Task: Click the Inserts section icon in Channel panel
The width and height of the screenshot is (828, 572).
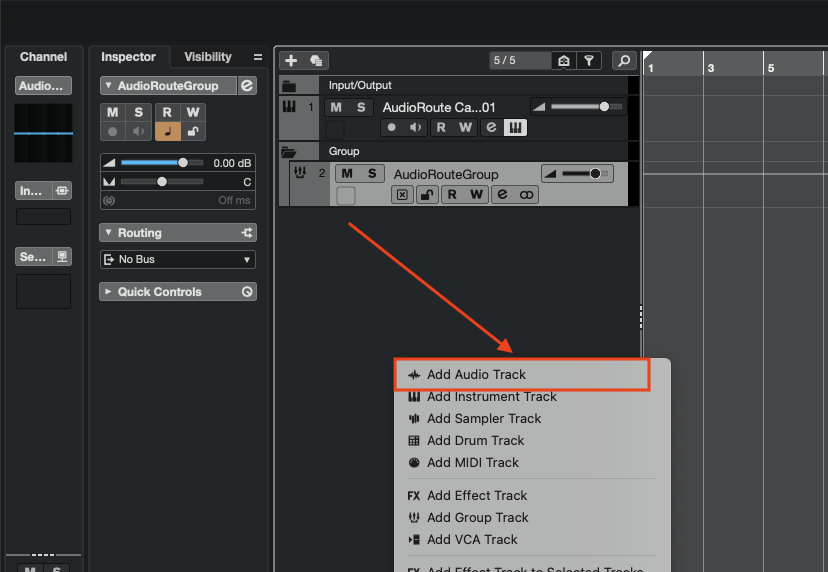Action: click(62, 191)
